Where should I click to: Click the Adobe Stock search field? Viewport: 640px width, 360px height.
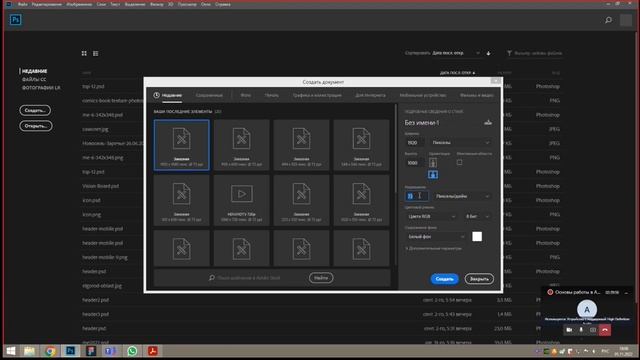point(259,278)
